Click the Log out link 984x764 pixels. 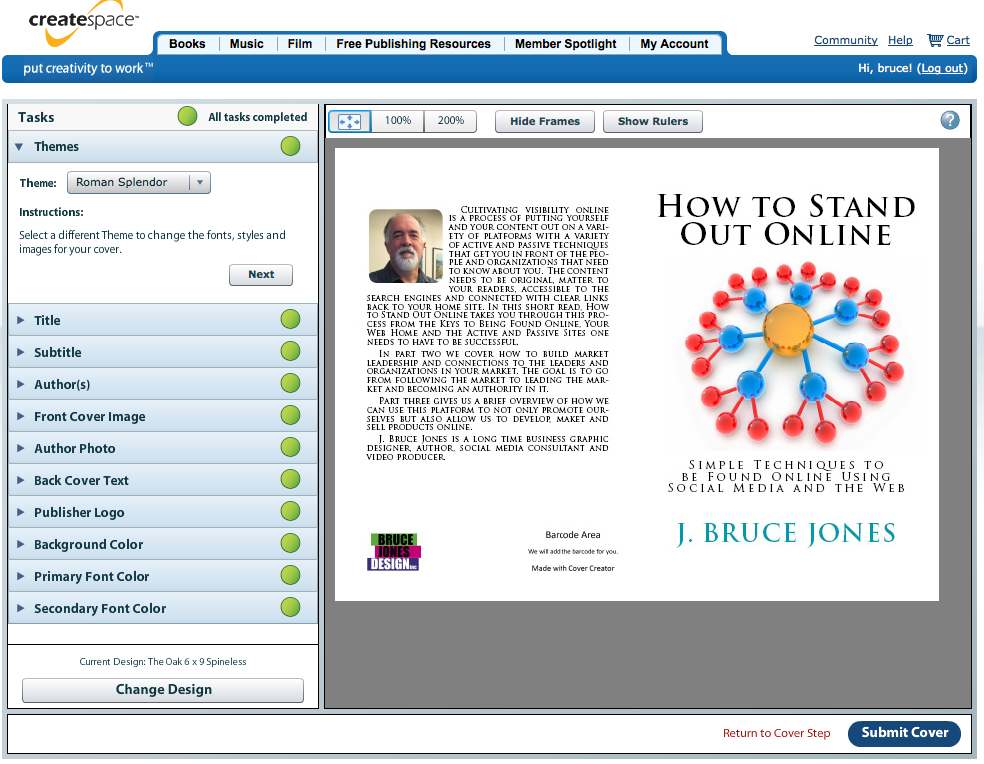(942, 68)
